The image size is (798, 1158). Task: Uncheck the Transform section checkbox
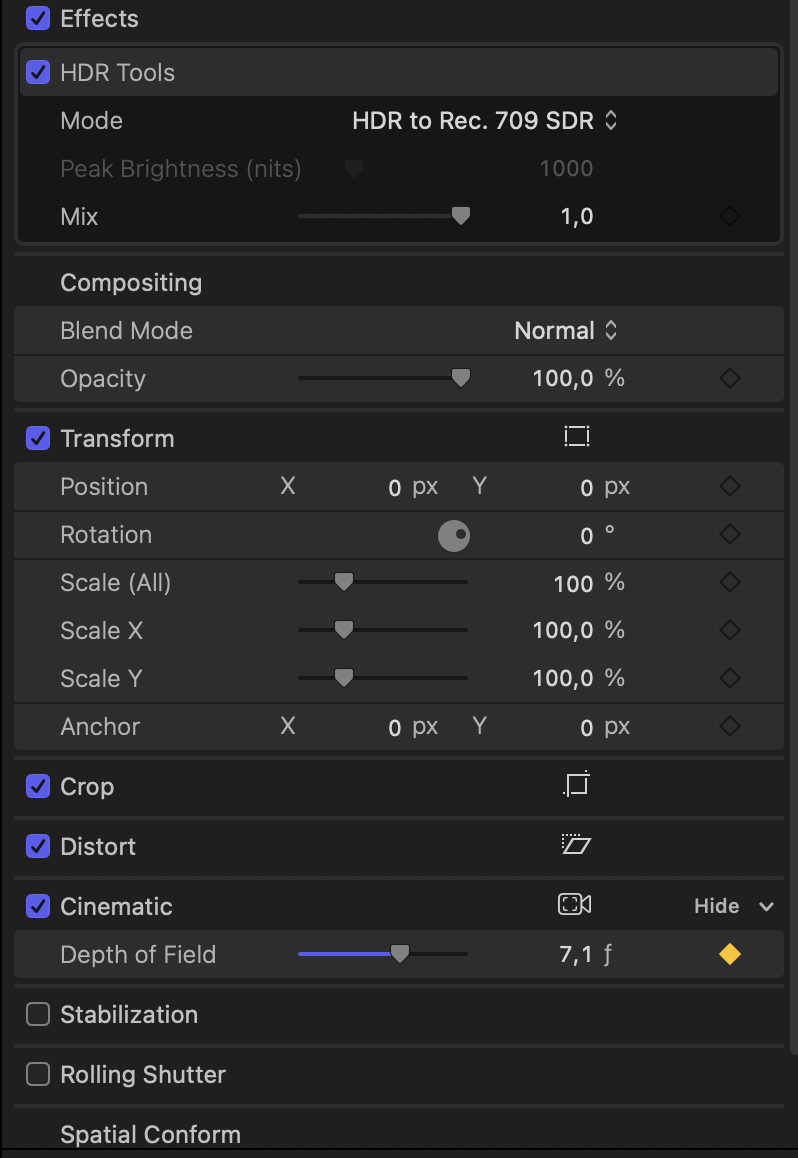click(38, 439)
